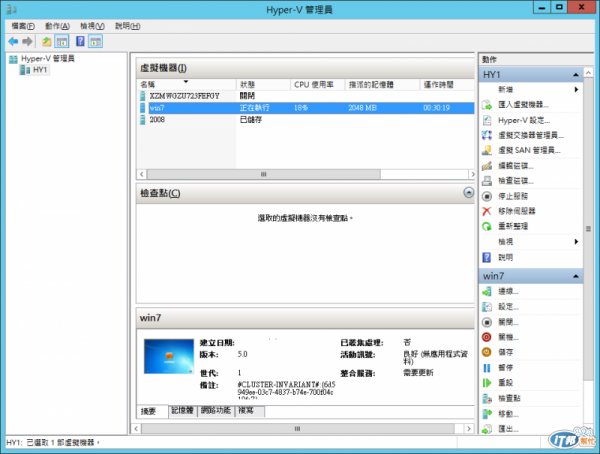
Task: Click the 檢查點 checkpoint action under win7
Action: pos(509,398)
